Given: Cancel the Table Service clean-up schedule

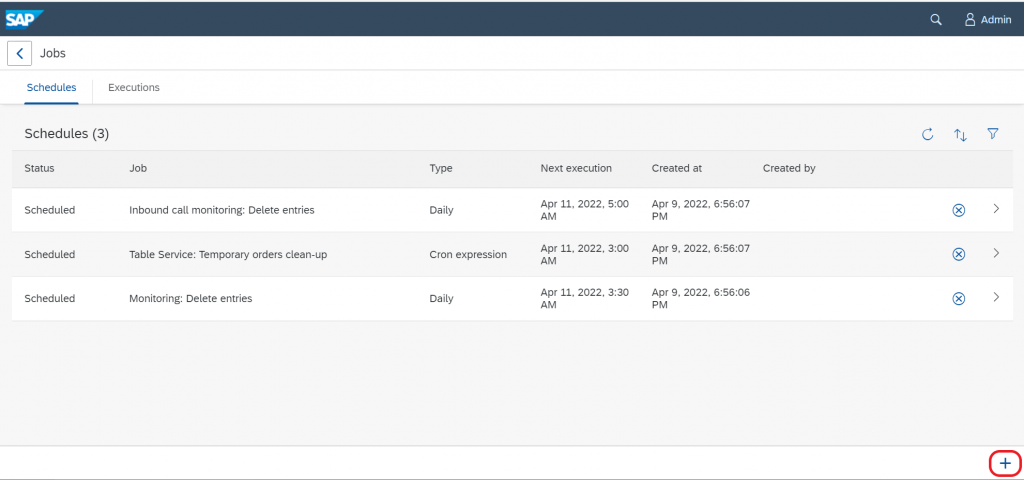Looking at the screenshot, I should click(x=959, y=254).
